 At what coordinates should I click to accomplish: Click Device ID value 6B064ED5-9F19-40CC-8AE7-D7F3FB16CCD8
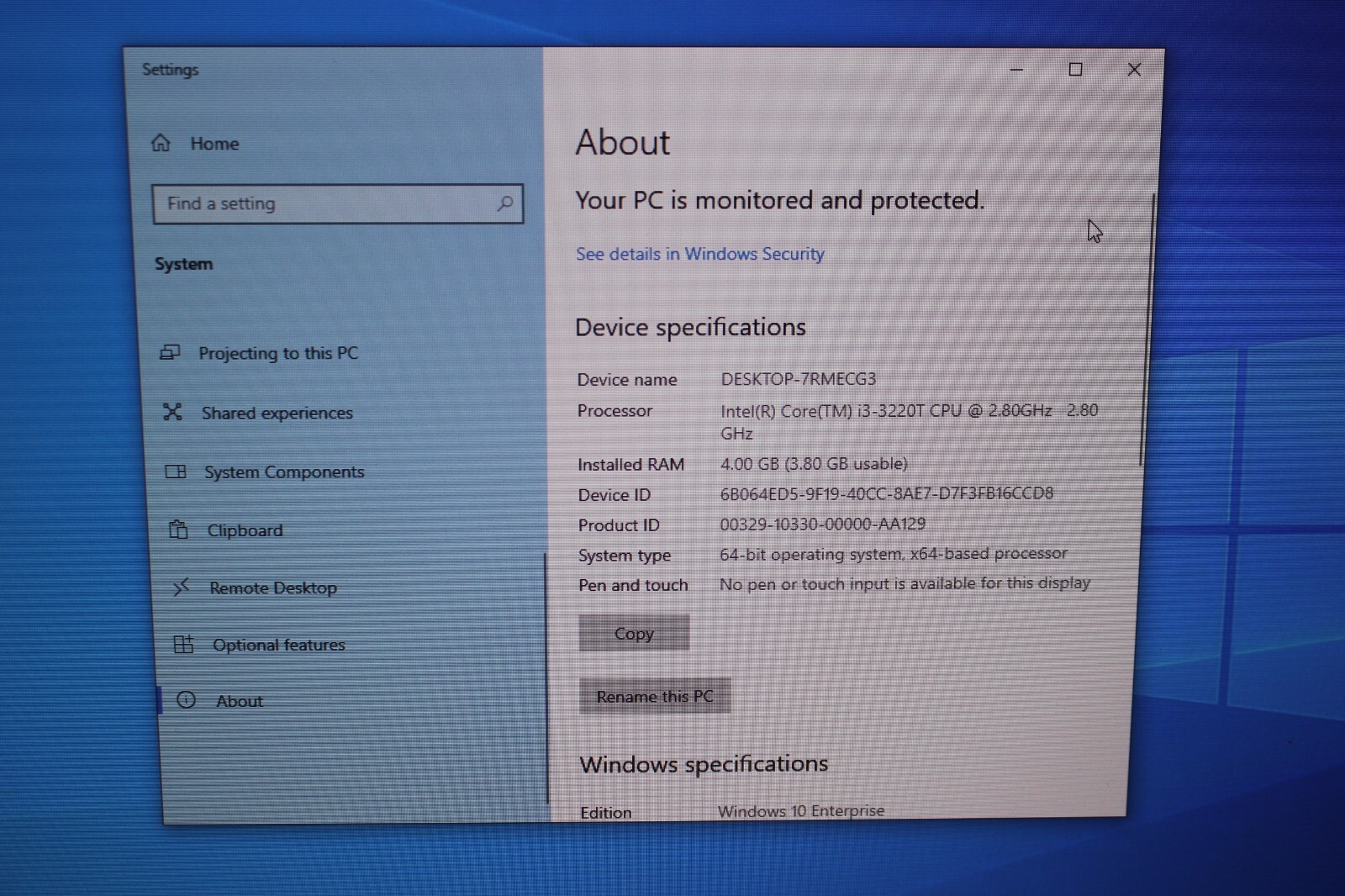887,493
